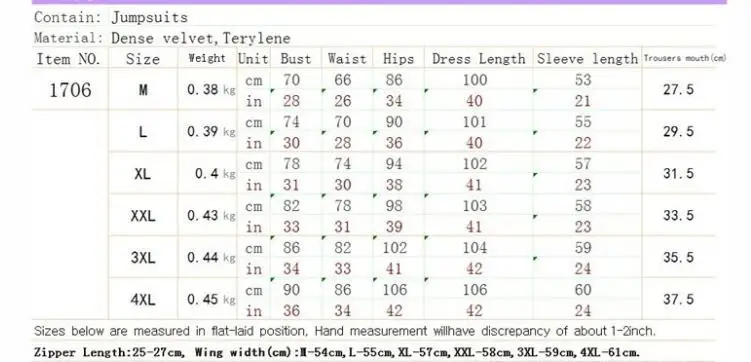
Task: Click size XXL hips inches value '39'
Action: coord(394,227)
